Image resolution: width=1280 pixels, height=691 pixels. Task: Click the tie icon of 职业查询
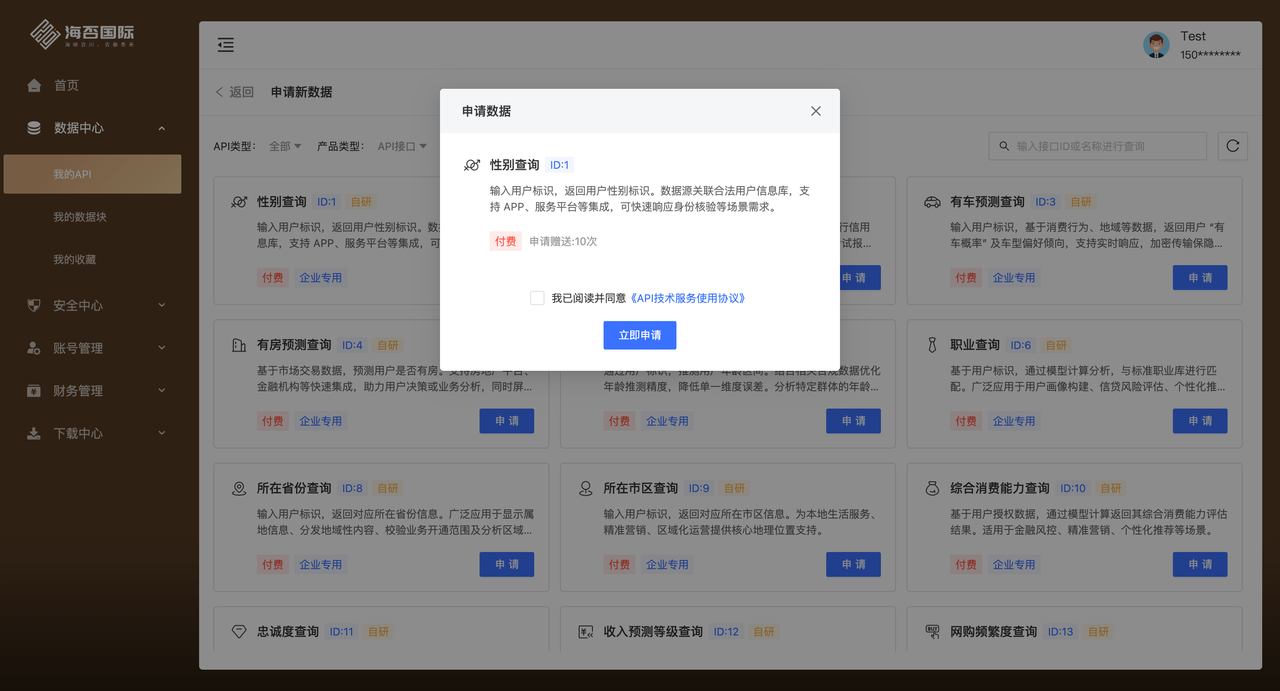932,345
